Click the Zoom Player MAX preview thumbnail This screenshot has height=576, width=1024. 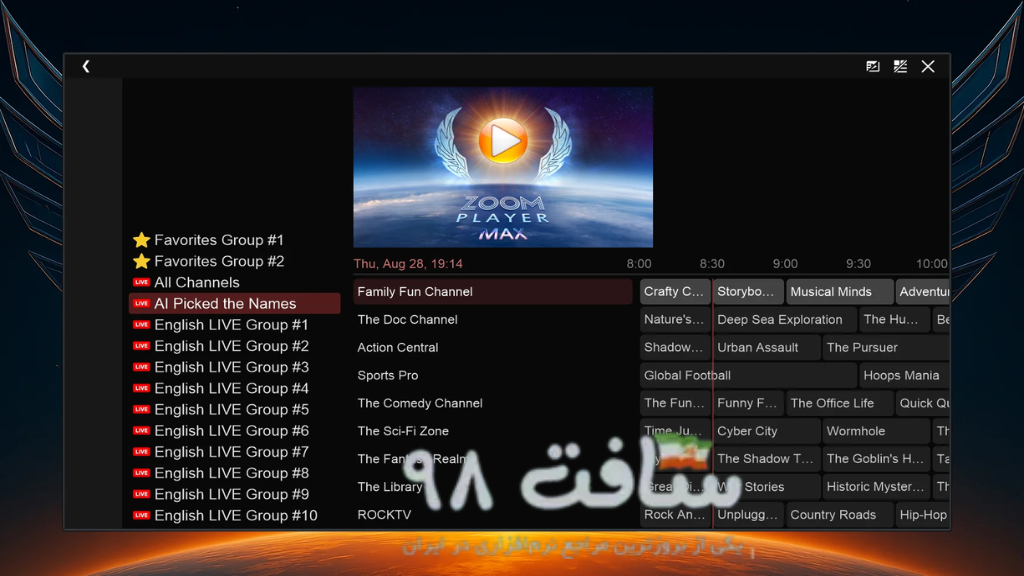tap(503, 167)
